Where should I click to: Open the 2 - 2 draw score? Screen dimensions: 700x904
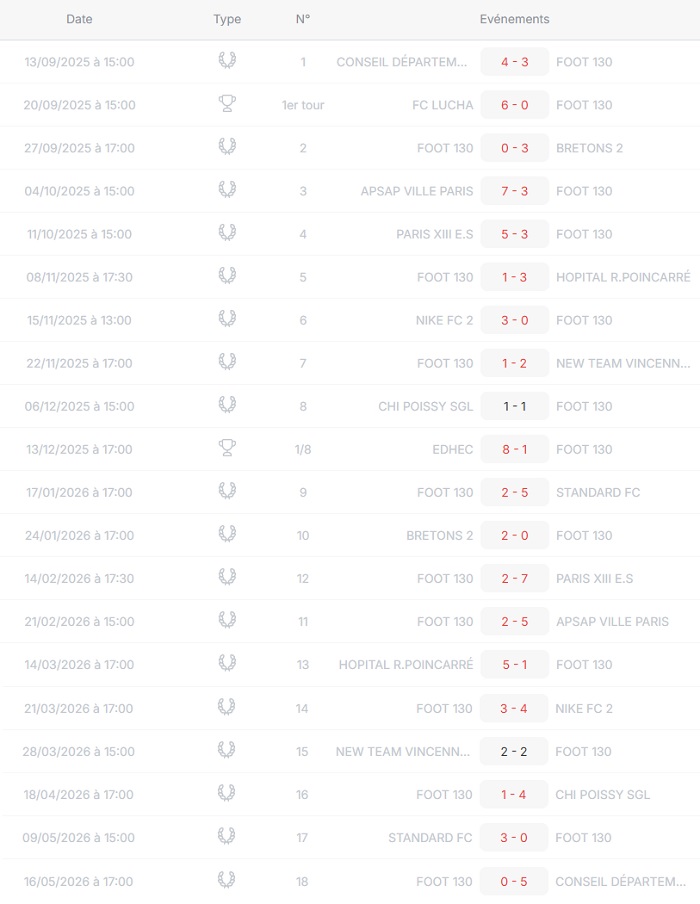coord(513,751)
